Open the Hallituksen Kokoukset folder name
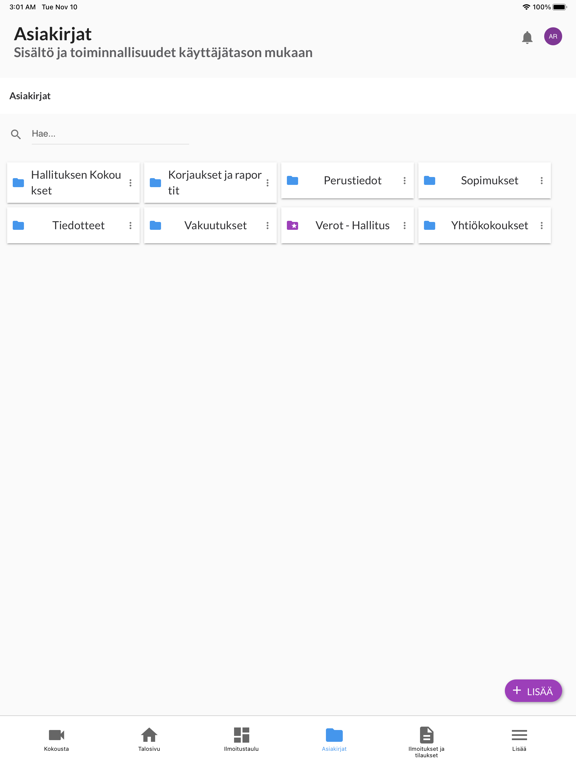The width and height of the screenshot is (576, 768). click(x=76, y=183)
